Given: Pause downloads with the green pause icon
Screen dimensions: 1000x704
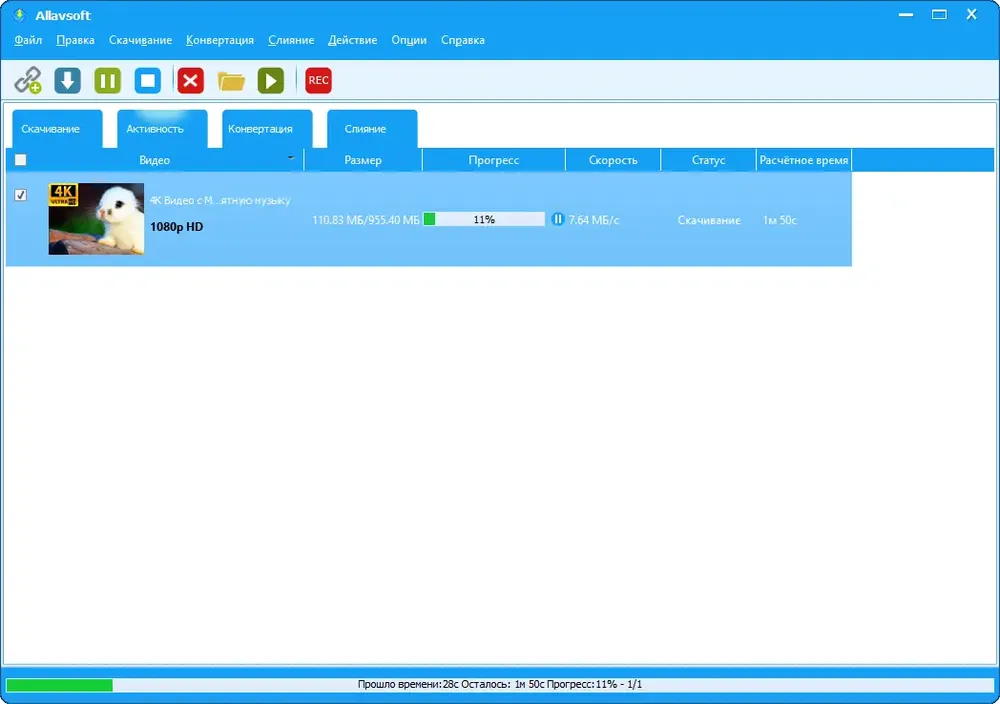Looking at the screenshot, I should point(108,80).
